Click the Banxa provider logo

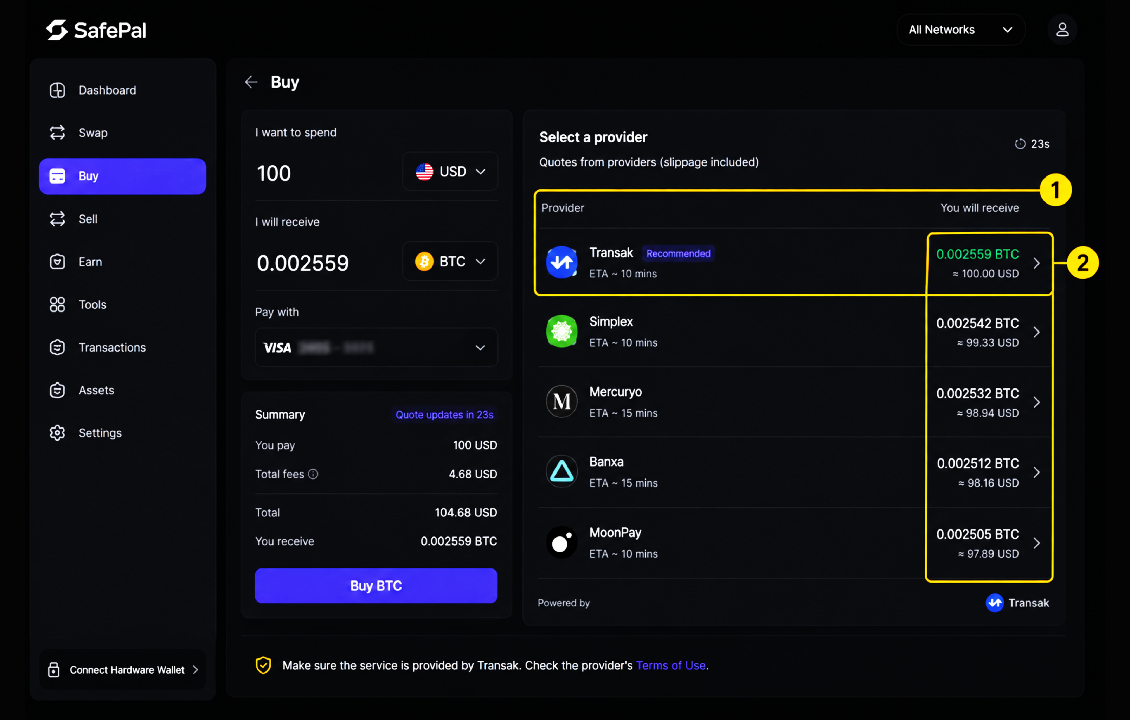coord(561,472)
